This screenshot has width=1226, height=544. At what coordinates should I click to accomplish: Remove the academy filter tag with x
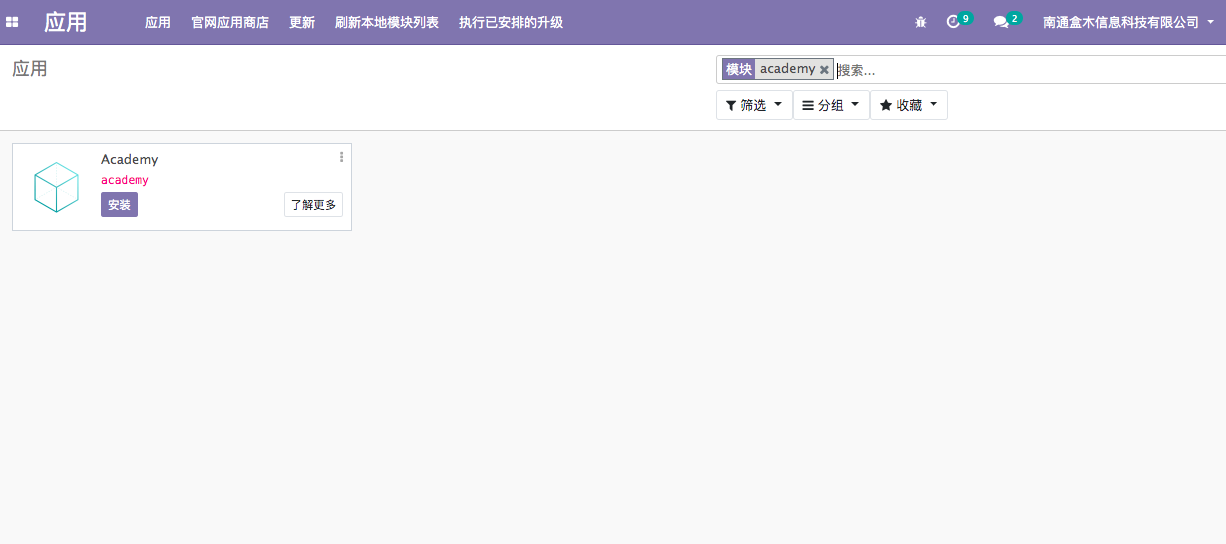tap(824, 70)
